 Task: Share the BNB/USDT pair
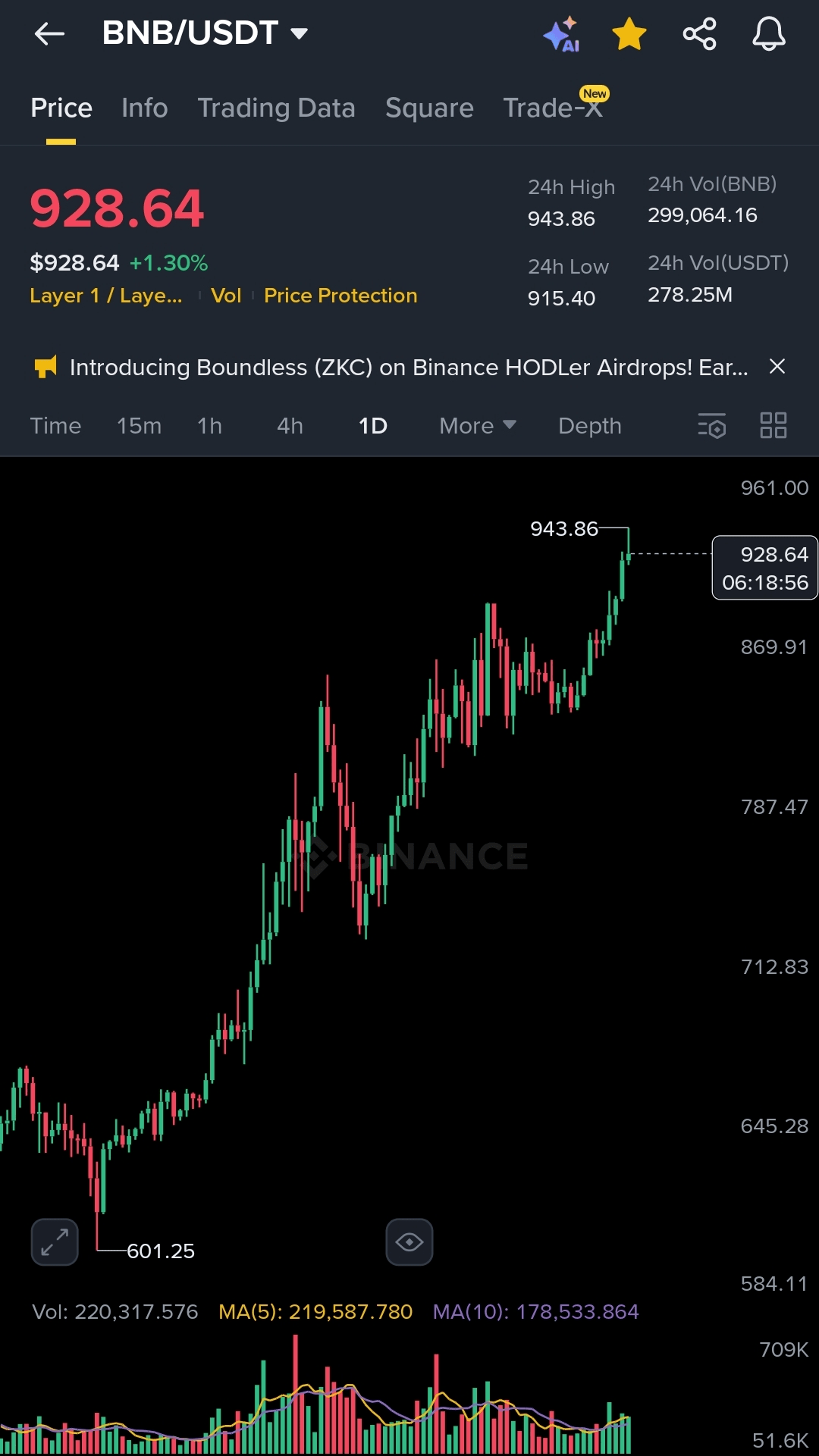pyautogui.click(x=699, y=34)
